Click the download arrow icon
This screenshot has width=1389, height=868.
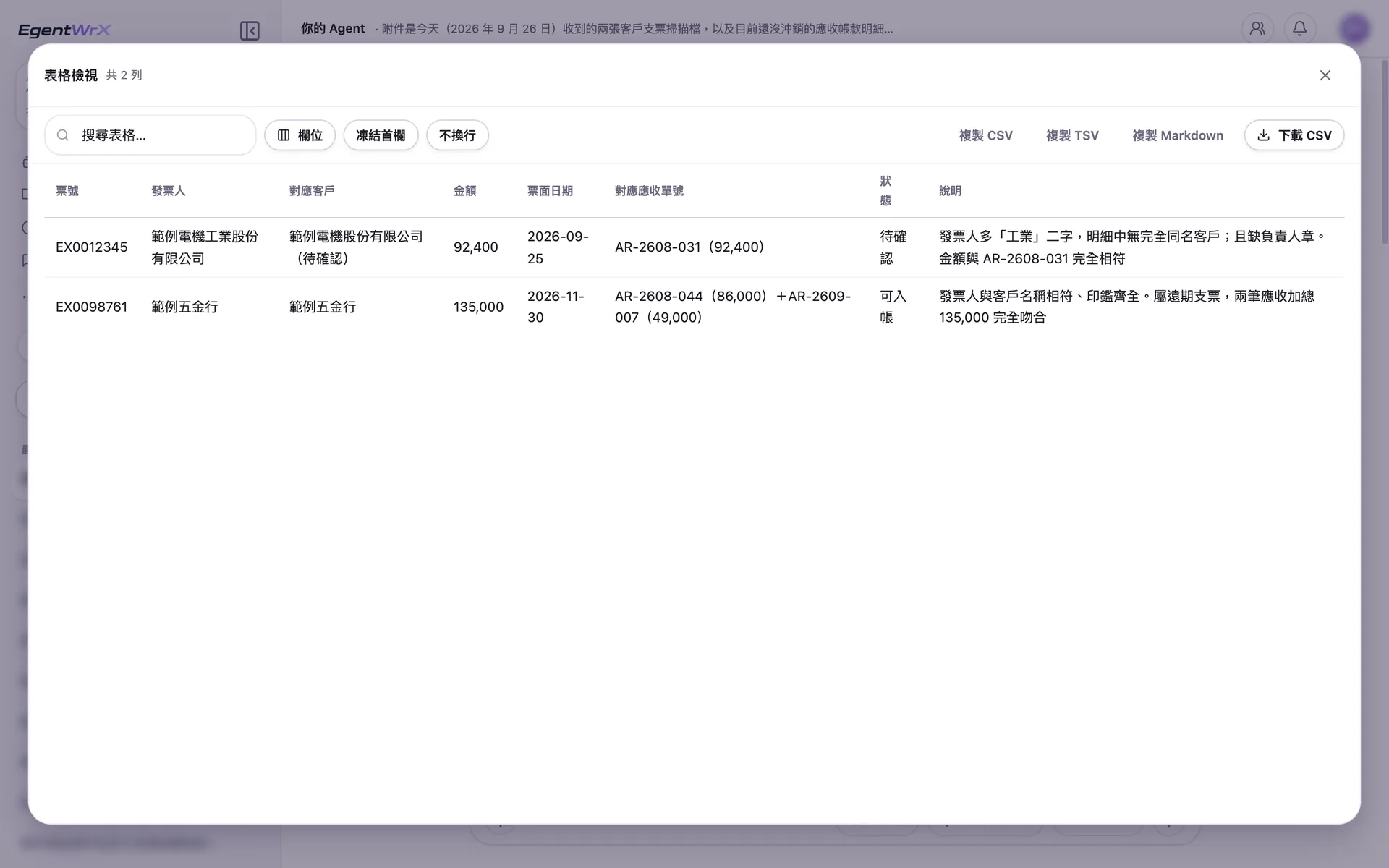[x=1263, y=135]
